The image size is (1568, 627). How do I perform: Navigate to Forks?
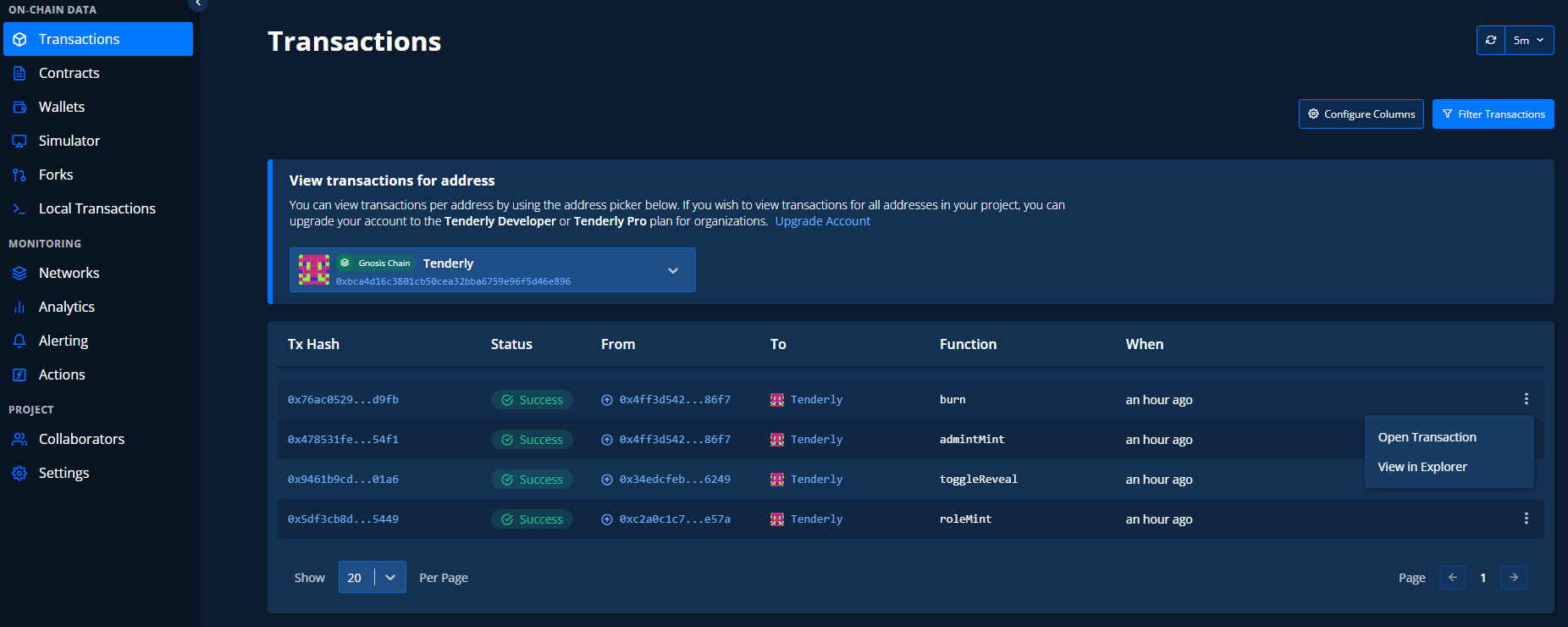click(x=56, y=175)
